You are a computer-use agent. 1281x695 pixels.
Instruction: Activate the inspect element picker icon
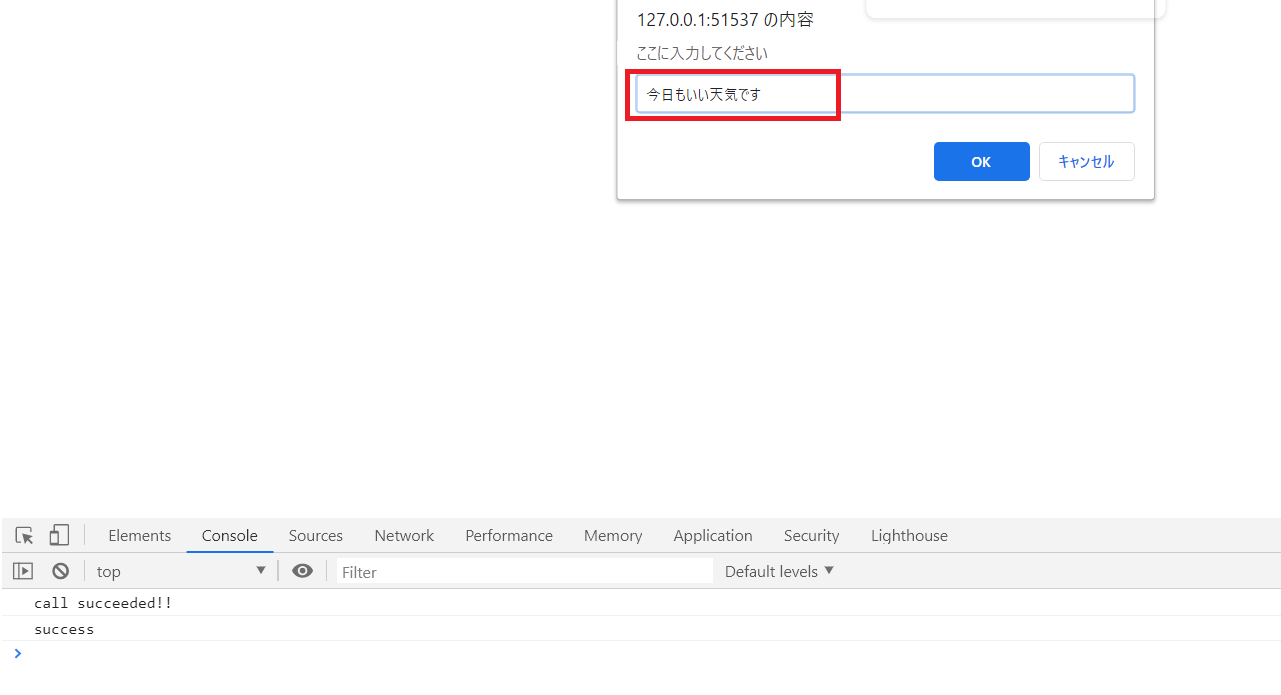pyautogui.click(x=25, y=535)
